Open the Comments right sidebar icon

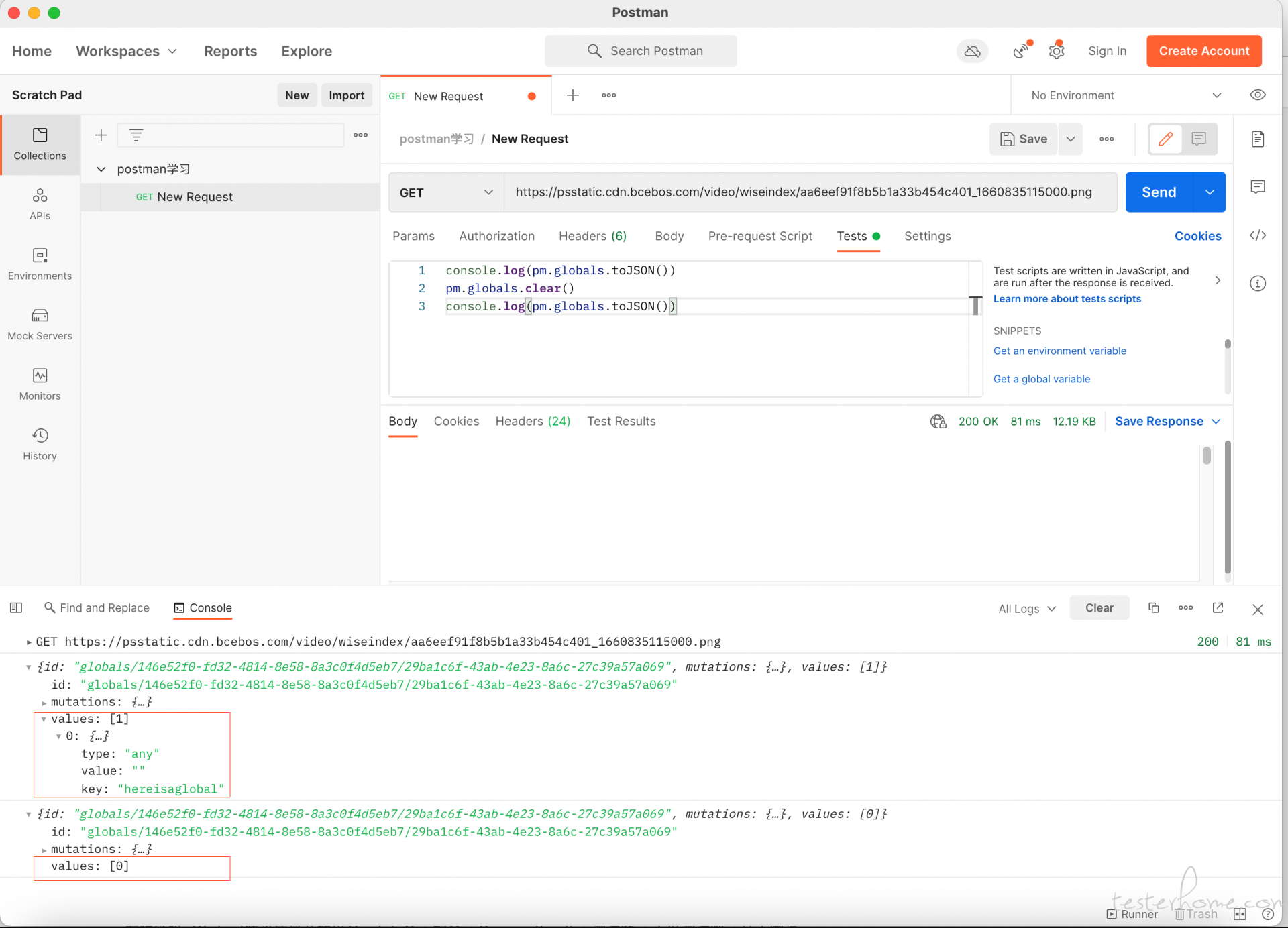[1258, 187]
